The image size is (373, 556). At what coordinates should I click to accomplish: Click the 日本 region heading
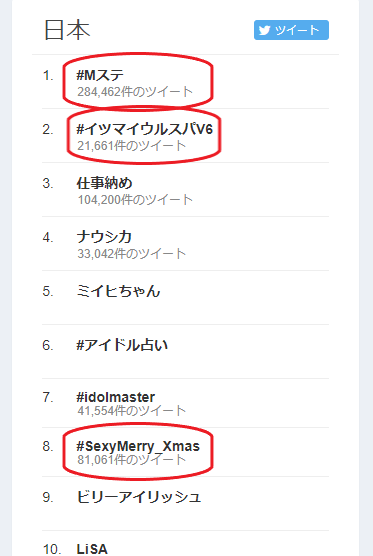pyautogui.click(x=67, y=30)
